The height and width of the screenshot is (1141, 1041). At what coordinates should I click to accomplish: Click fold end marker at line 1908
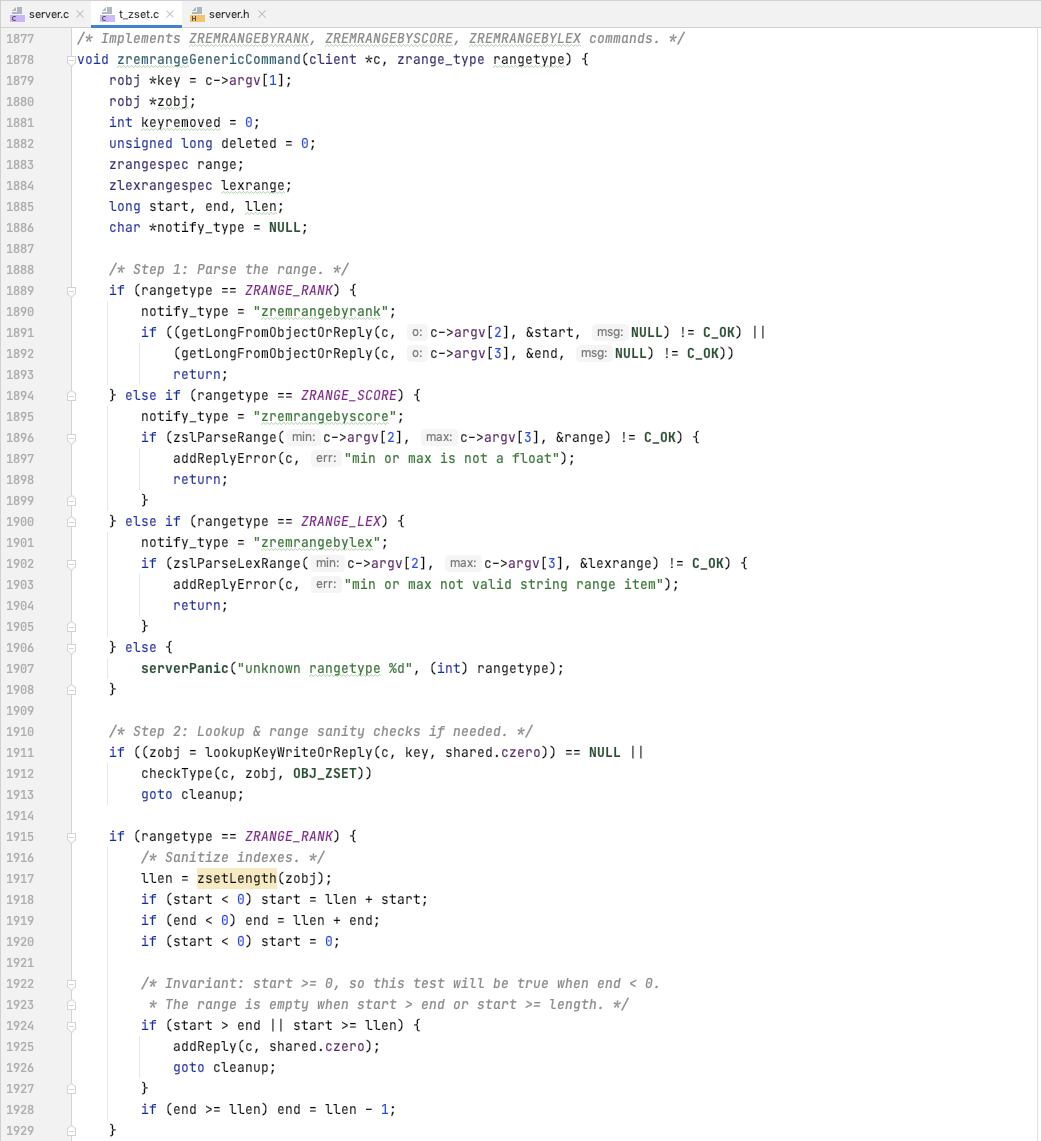tap(71, 690)
